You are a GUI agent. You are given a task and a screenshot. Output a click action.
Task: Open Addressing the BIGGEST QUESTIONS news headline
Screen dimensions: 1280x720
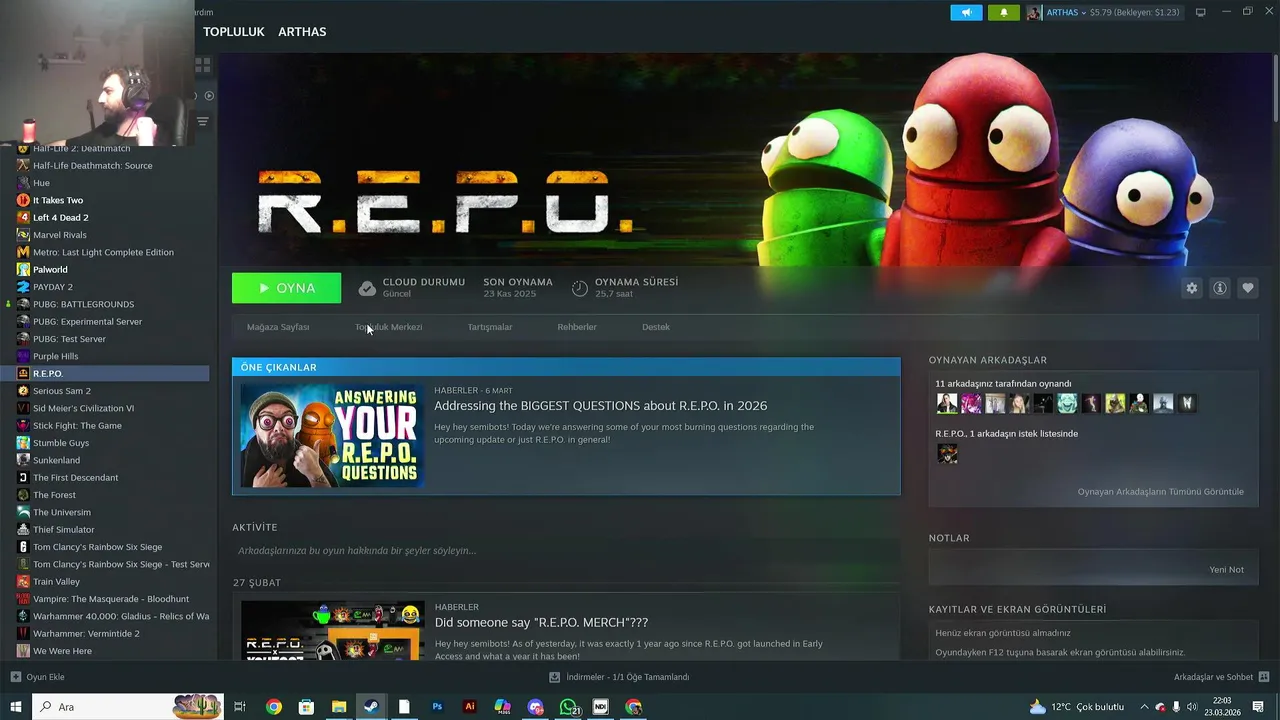coord(601,406)
